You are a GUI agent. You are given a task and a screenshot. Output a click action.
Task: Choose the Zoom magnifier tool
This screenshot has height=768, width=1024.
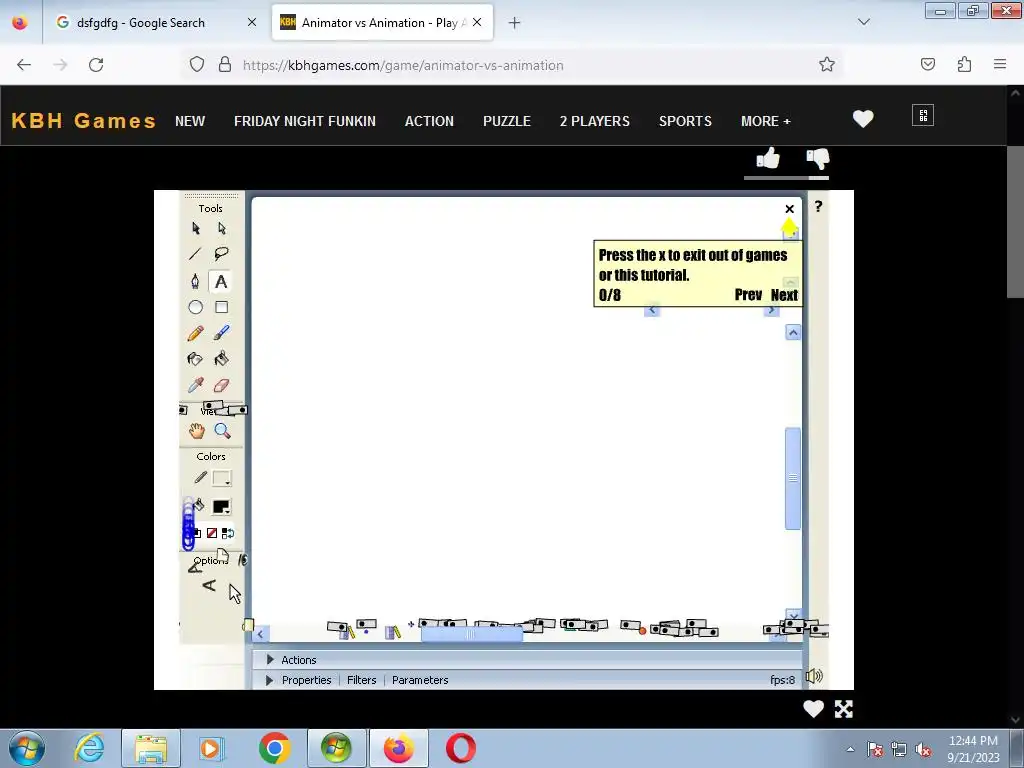pyautogui.click(x=223, y=431)
